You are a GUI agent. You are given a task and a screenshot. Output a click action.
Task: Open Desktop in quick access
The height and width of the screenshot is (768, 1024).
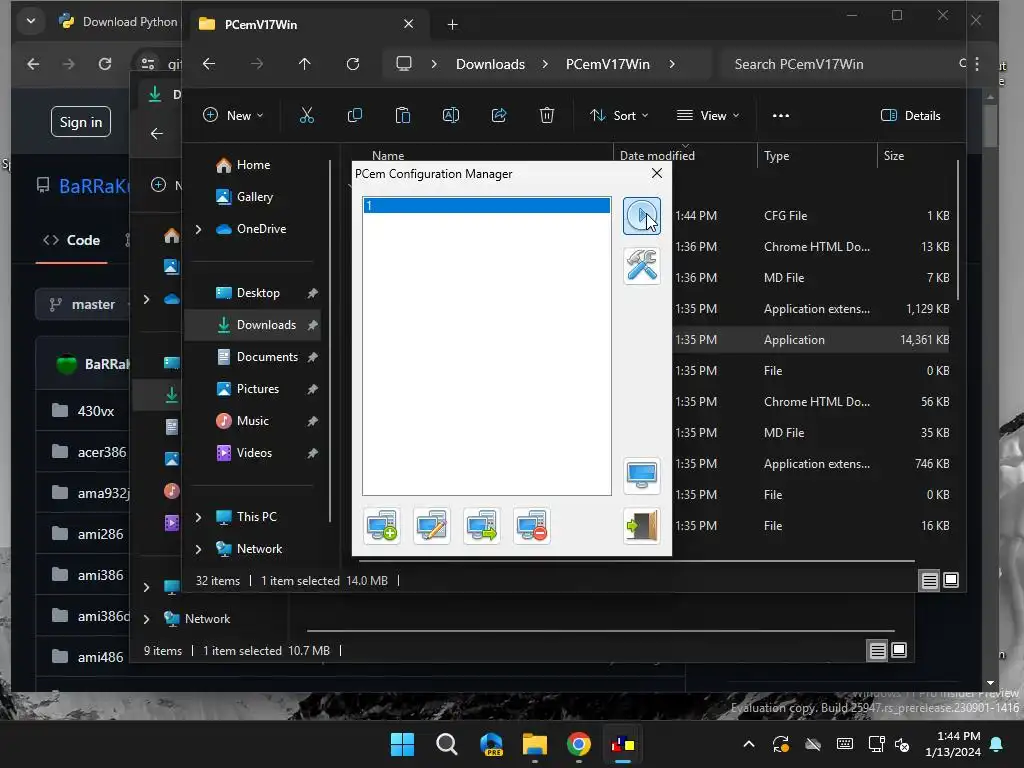pyautogui.click(x=258, y=293)
